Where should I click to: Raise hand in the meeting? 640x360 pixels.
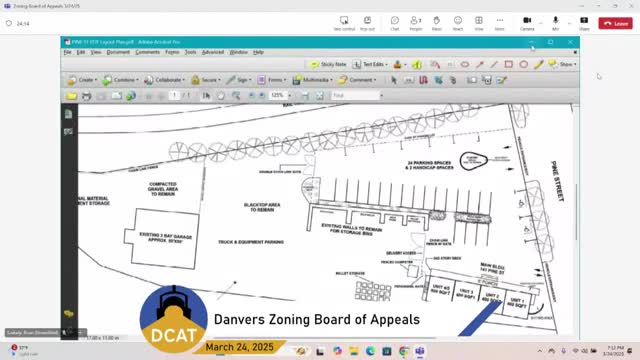coord(436,23)
